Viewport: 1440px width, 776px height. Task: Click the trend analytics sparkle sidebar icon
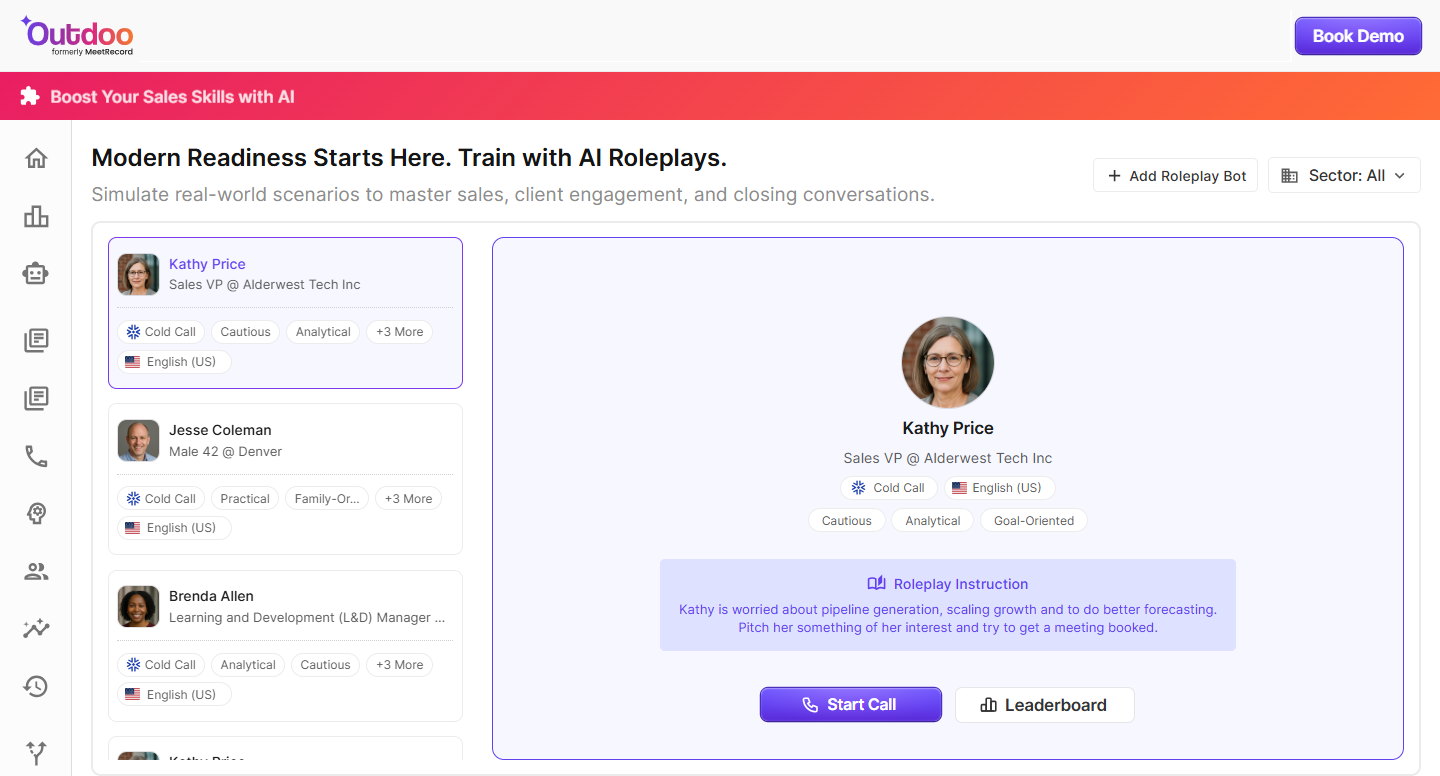[36, 629]
